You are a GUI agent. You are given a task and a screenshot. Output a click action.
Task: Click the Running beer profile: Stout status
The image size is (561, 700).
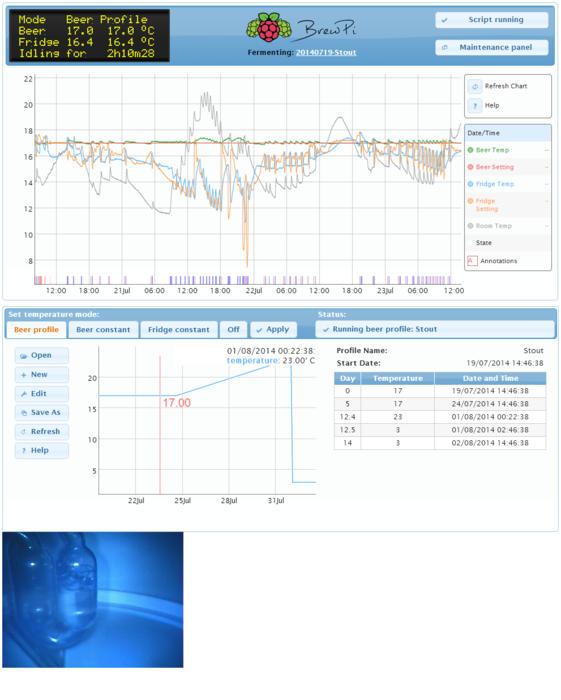click(x=435, y=329)
